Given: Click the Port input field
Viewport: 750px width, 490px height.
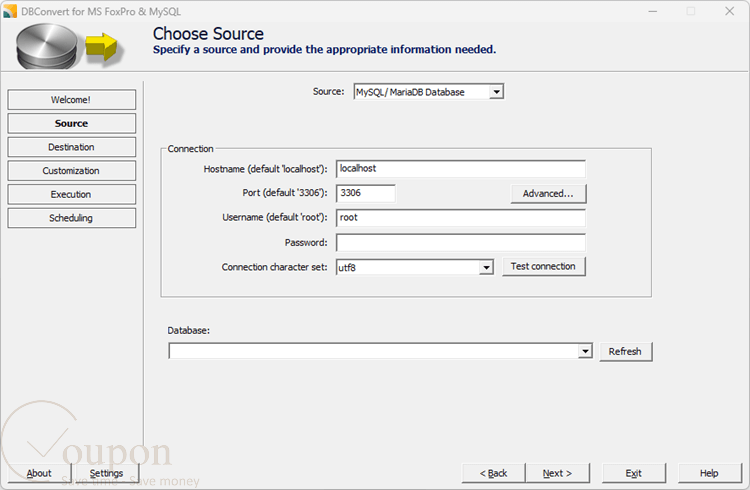Looking at the screenshot, I should [x=366, y=193].
